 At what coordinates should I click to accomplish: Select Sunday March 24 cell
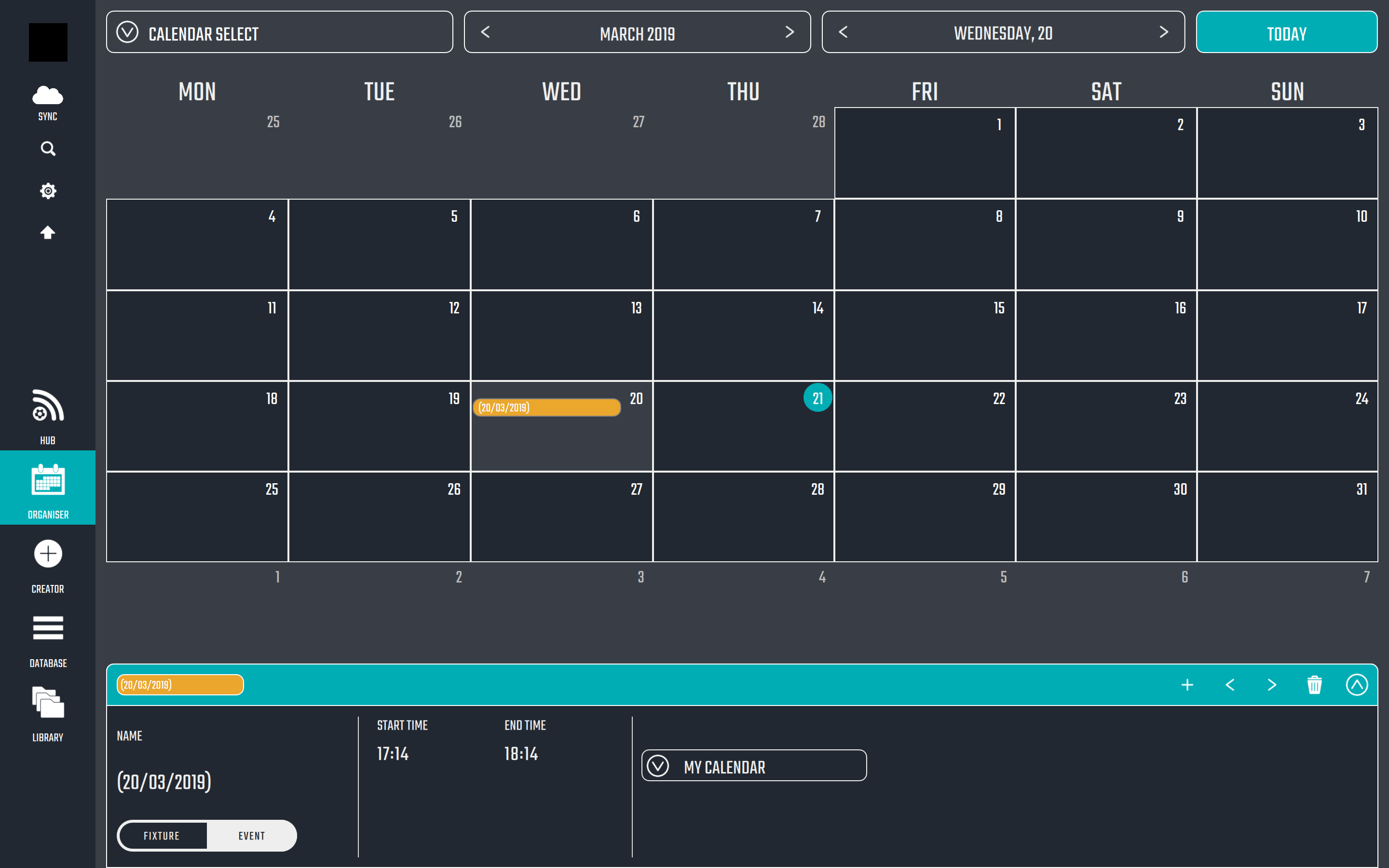click(x=1287, y=427)
